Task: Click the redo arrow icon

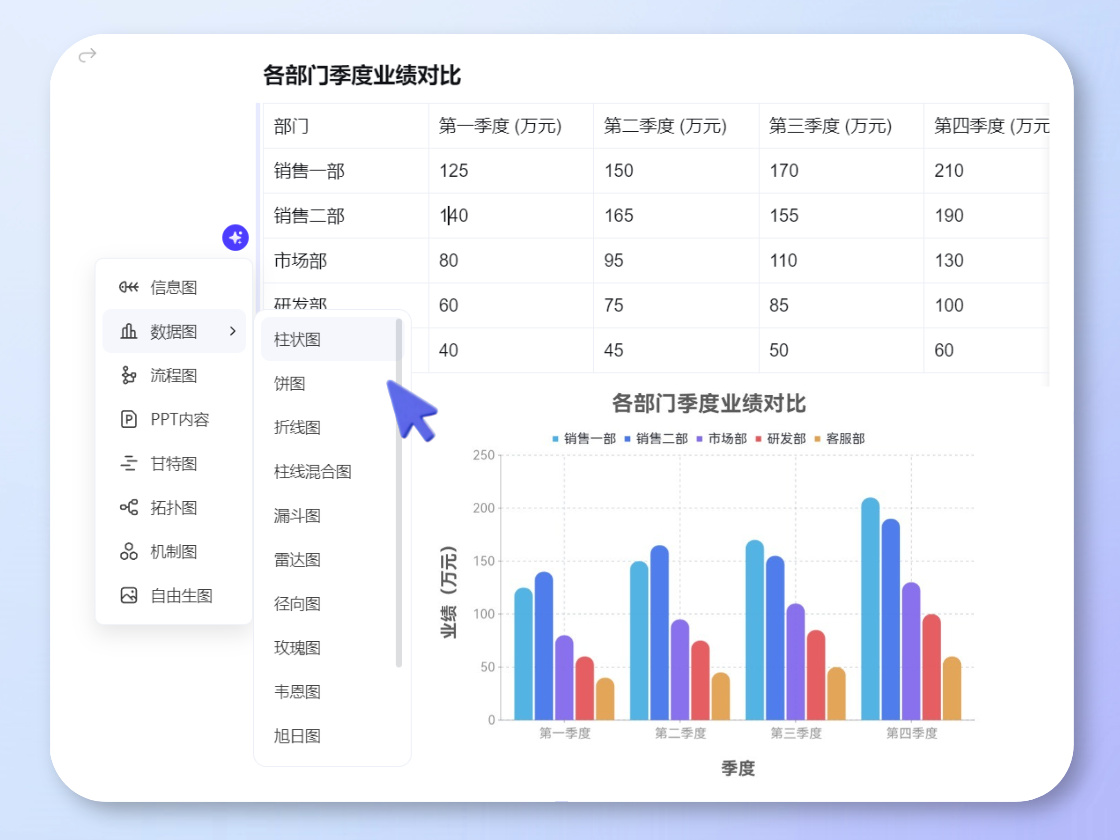Action: click(88, 55)
